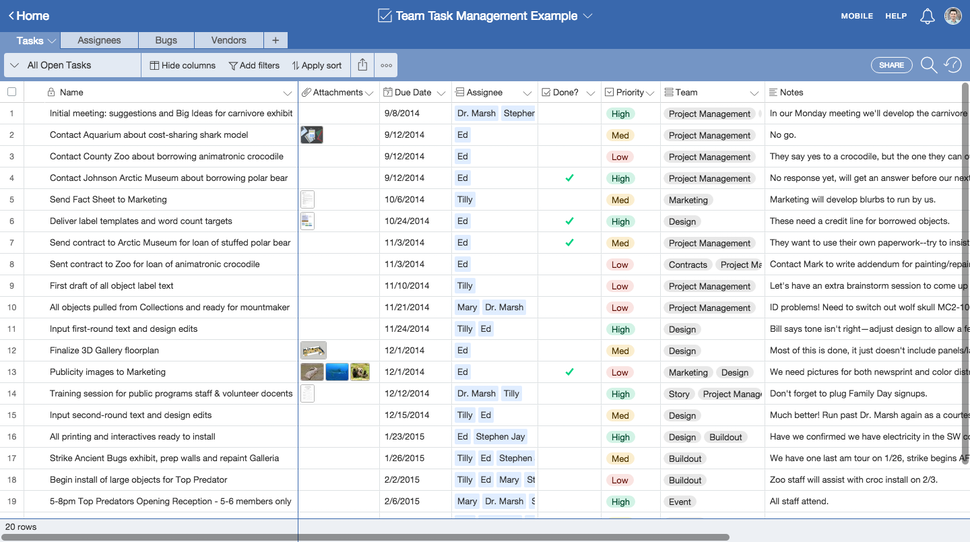Open the Tasks tab dropdown arrow
Viewport: 970px width, 542px height.
click(52, 41)
